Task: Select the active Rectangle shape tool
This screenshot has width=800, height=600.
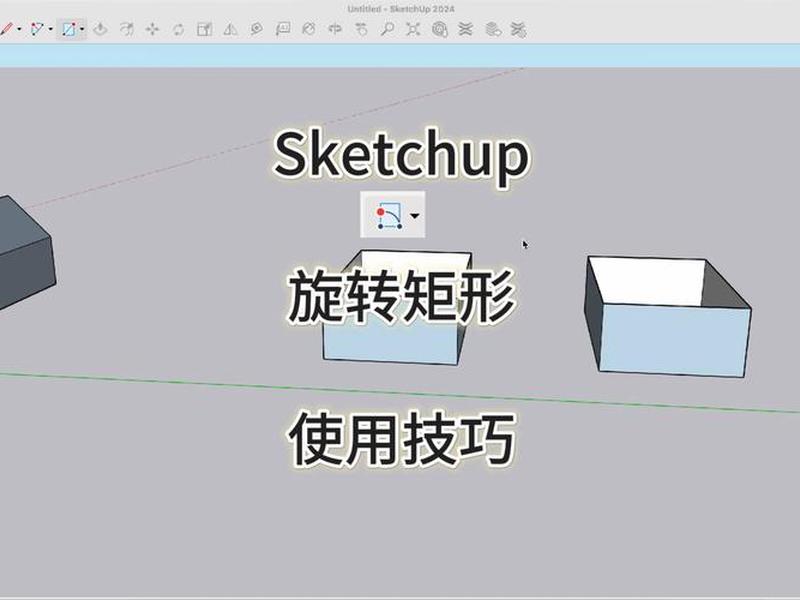Action: [69, 29]
